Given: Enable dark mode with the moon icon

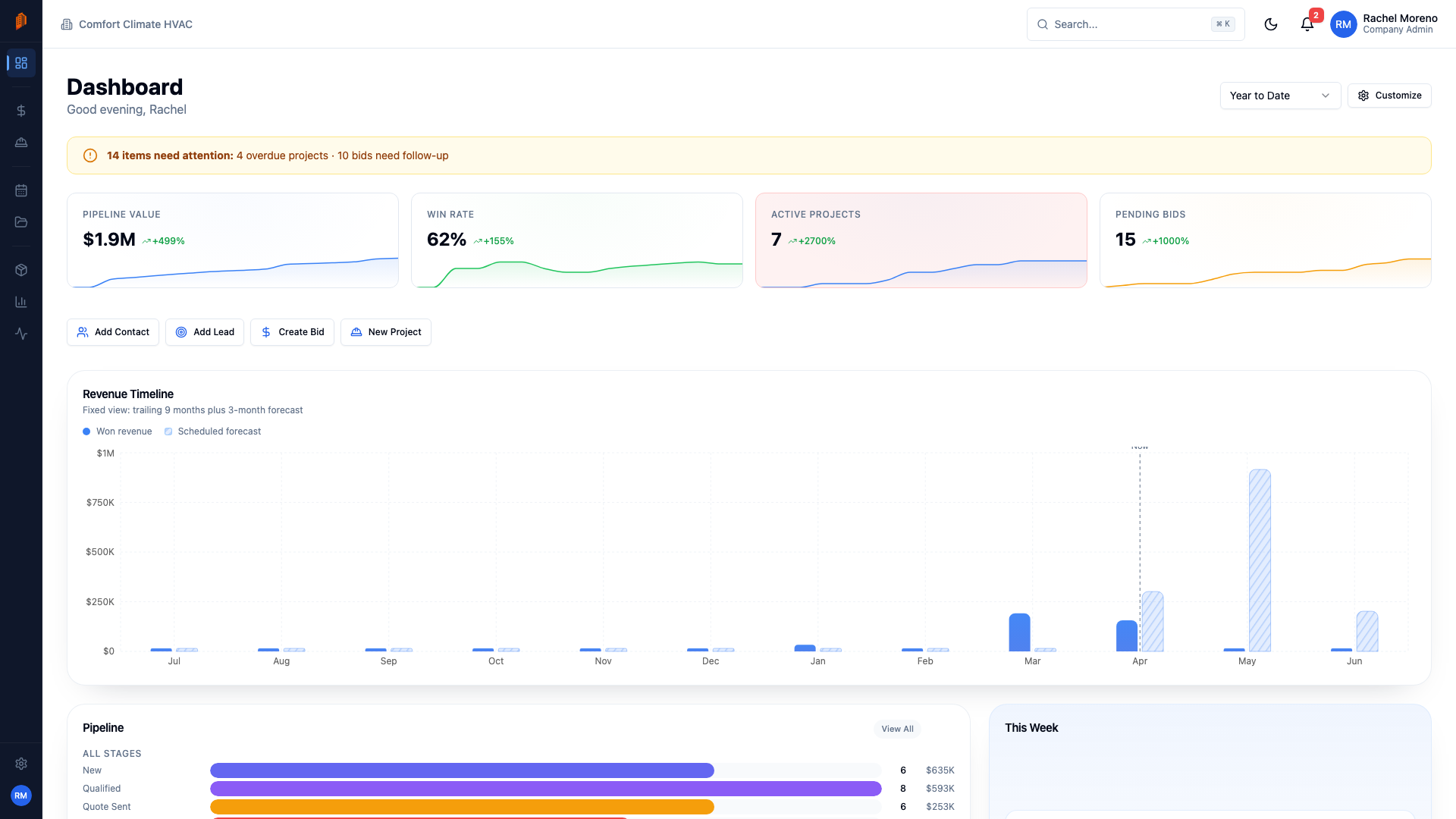Looking at the screenshot, I should pyautogui.click(x=1271, y=24).
